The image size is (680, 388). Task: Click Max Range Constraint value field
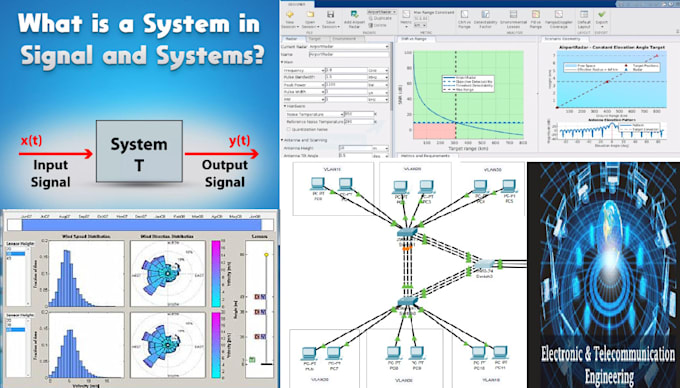coord(422,19)
